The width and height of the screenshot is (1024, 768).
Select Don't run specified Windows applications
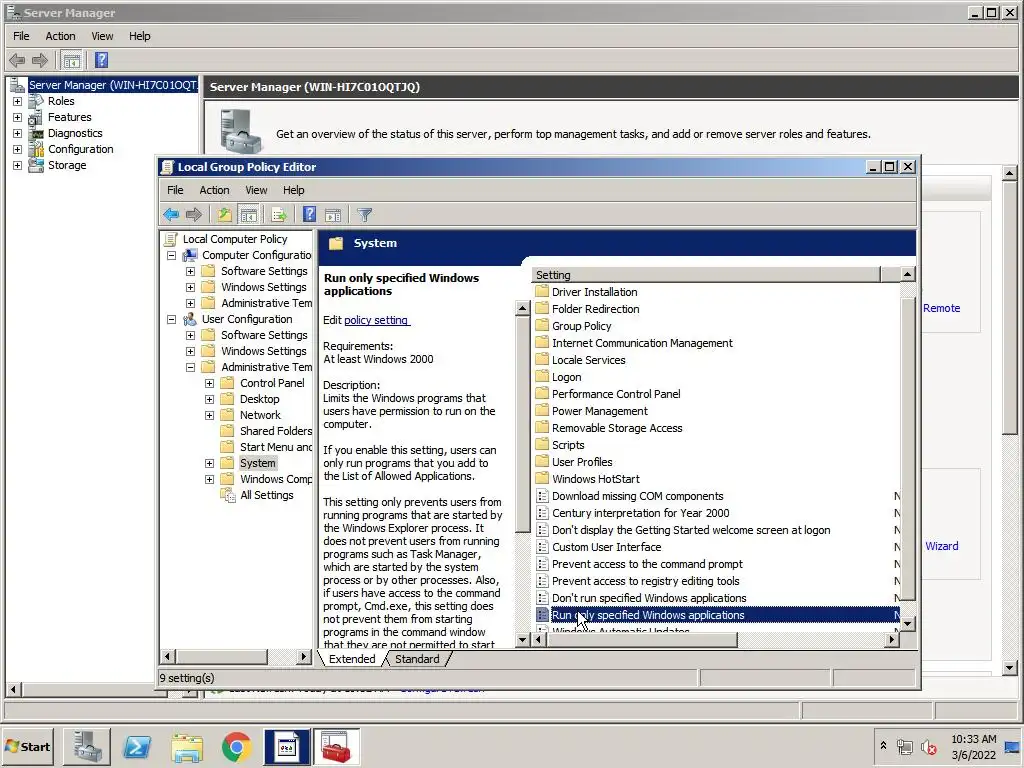point(648,598)
